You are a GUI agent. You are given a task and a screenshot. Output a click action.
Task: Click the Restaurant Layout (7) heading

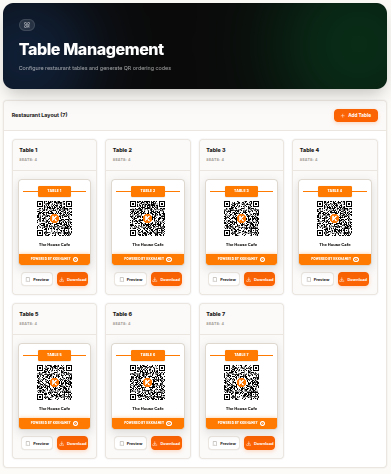tap(39, 115)
